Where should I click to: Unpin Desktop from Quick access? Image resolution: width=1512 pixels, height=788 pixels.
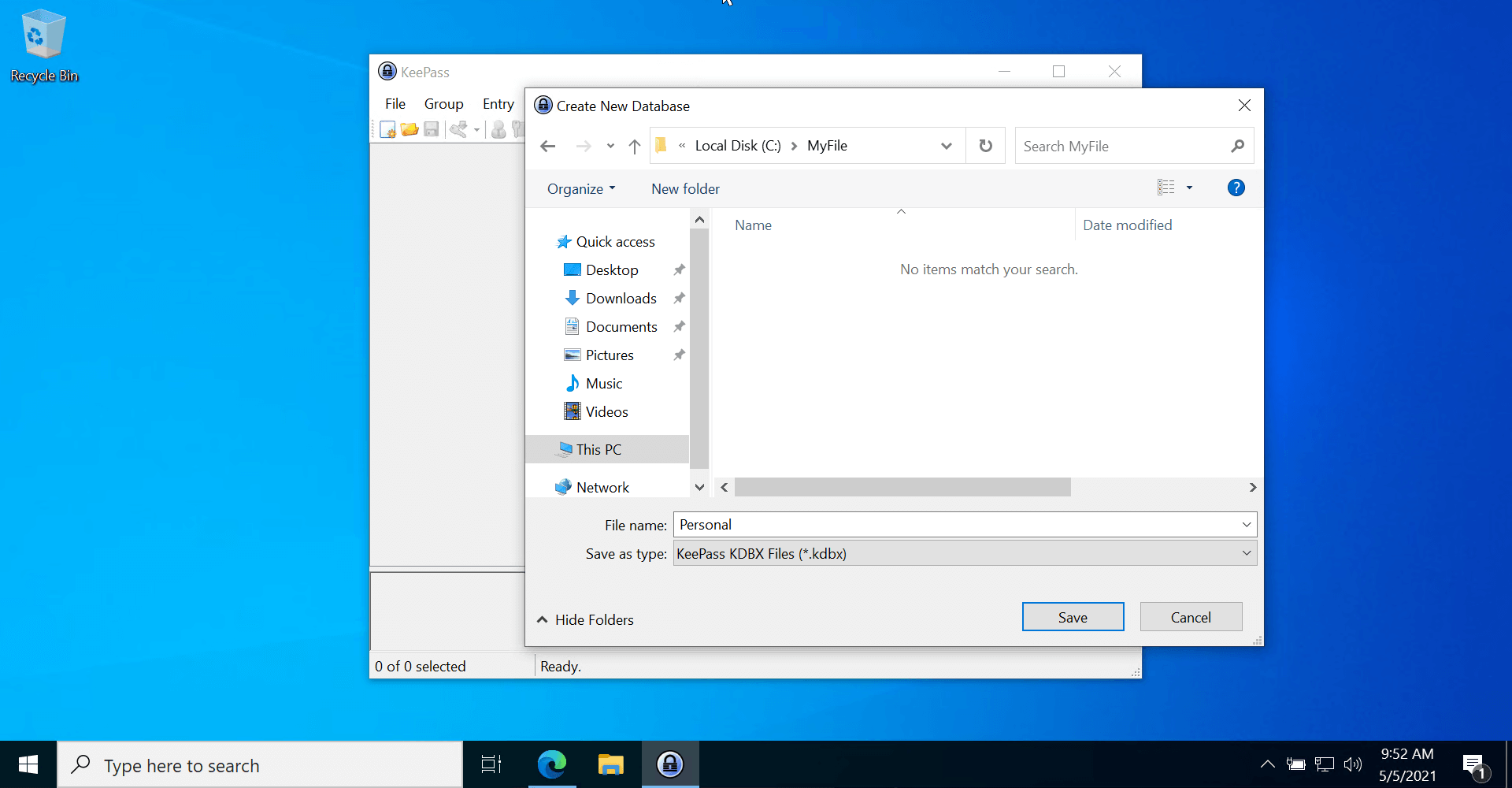pos(678,269)
